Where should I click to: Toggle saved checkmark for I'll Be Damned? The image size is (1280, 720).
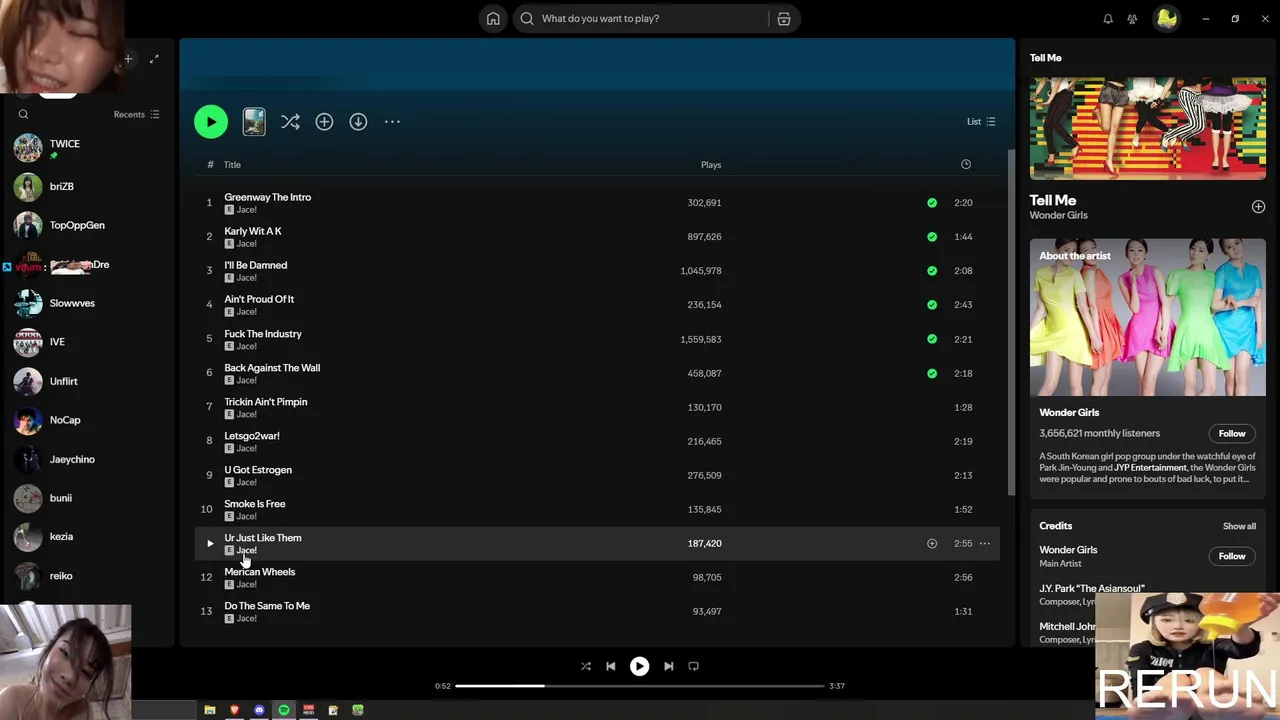(x=932, y=271)
